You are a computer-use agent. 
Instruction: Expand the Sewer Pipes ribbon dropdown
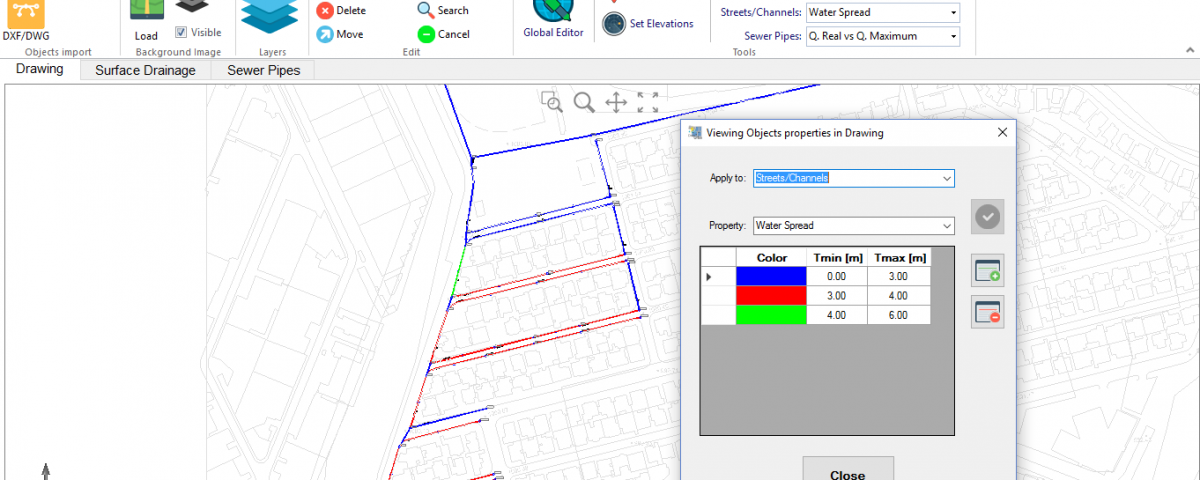pyautogui.click(x=953, y=36)
